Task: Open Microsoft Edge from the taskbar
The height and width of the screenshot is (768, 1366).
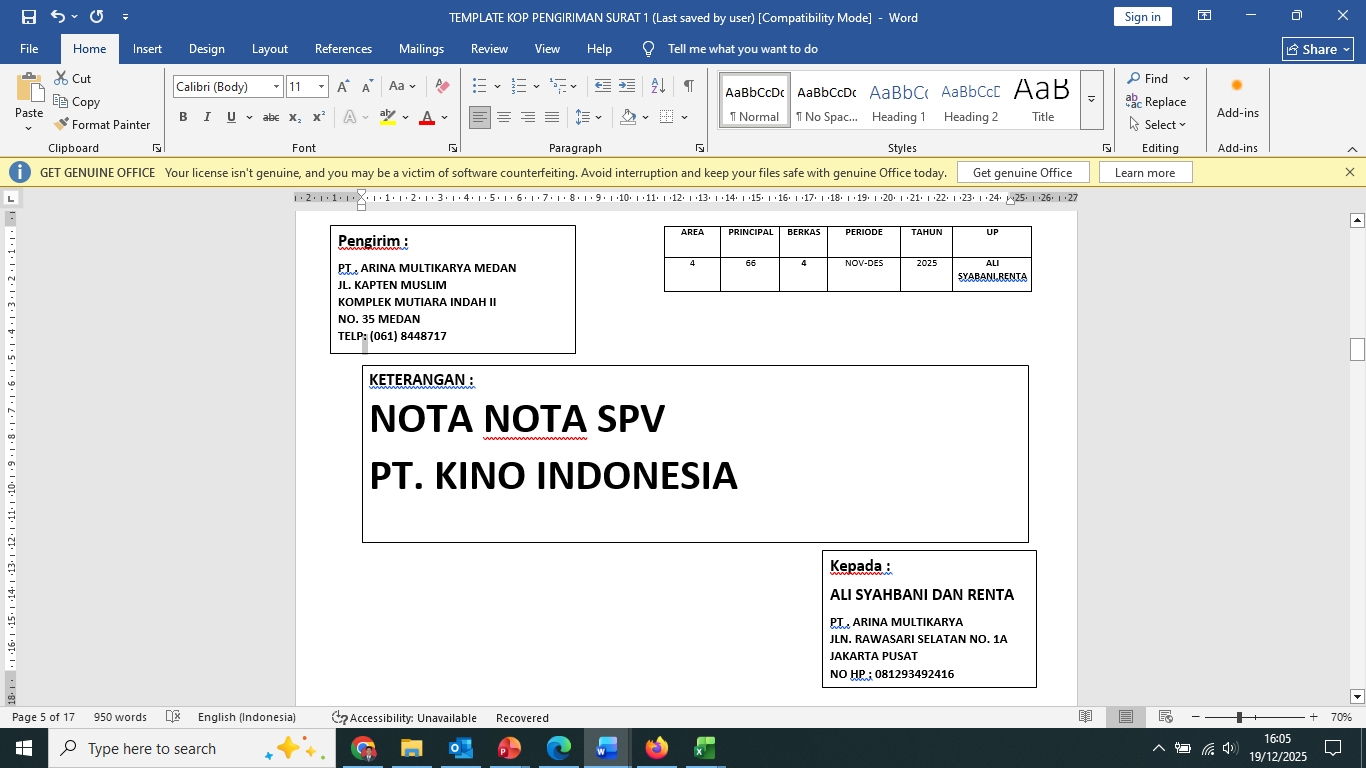Action: [558, 748]
